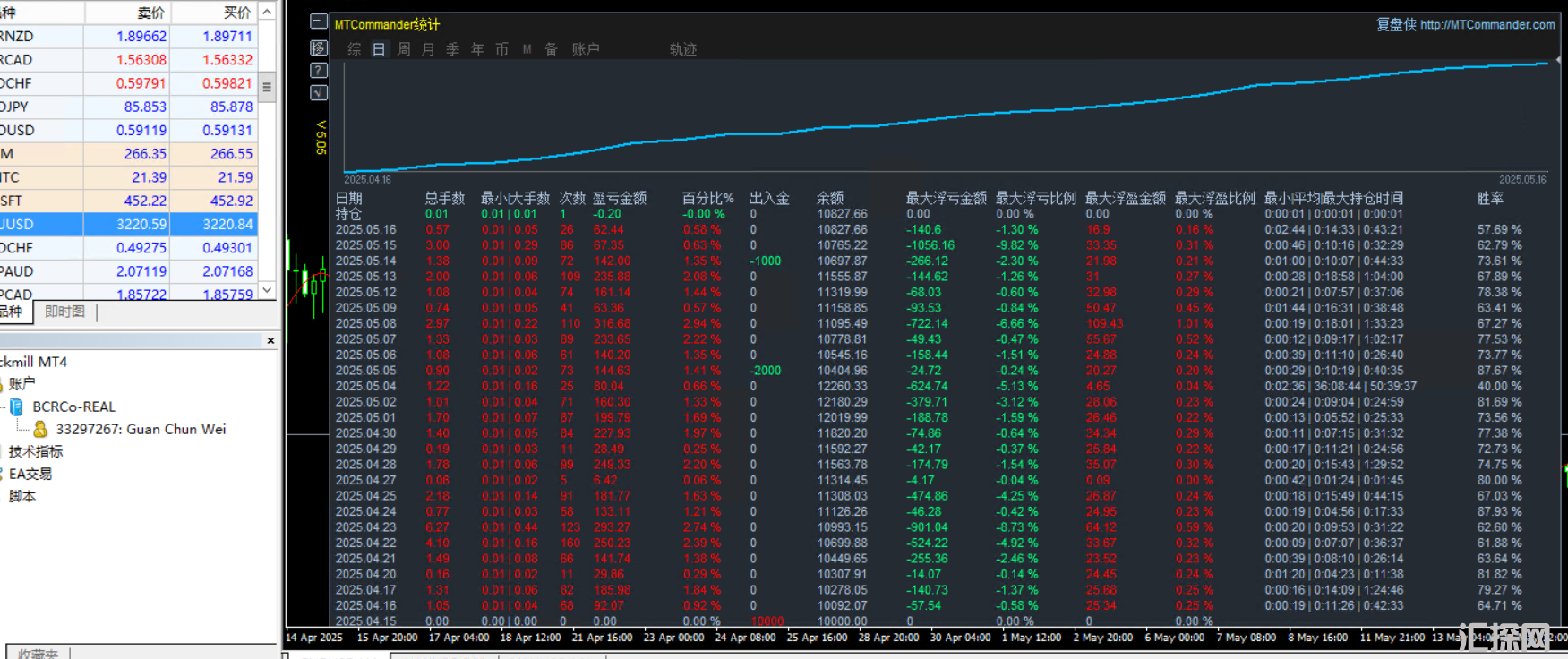Open the question mark help icon
1568x659 pixels.
point(318,70)
